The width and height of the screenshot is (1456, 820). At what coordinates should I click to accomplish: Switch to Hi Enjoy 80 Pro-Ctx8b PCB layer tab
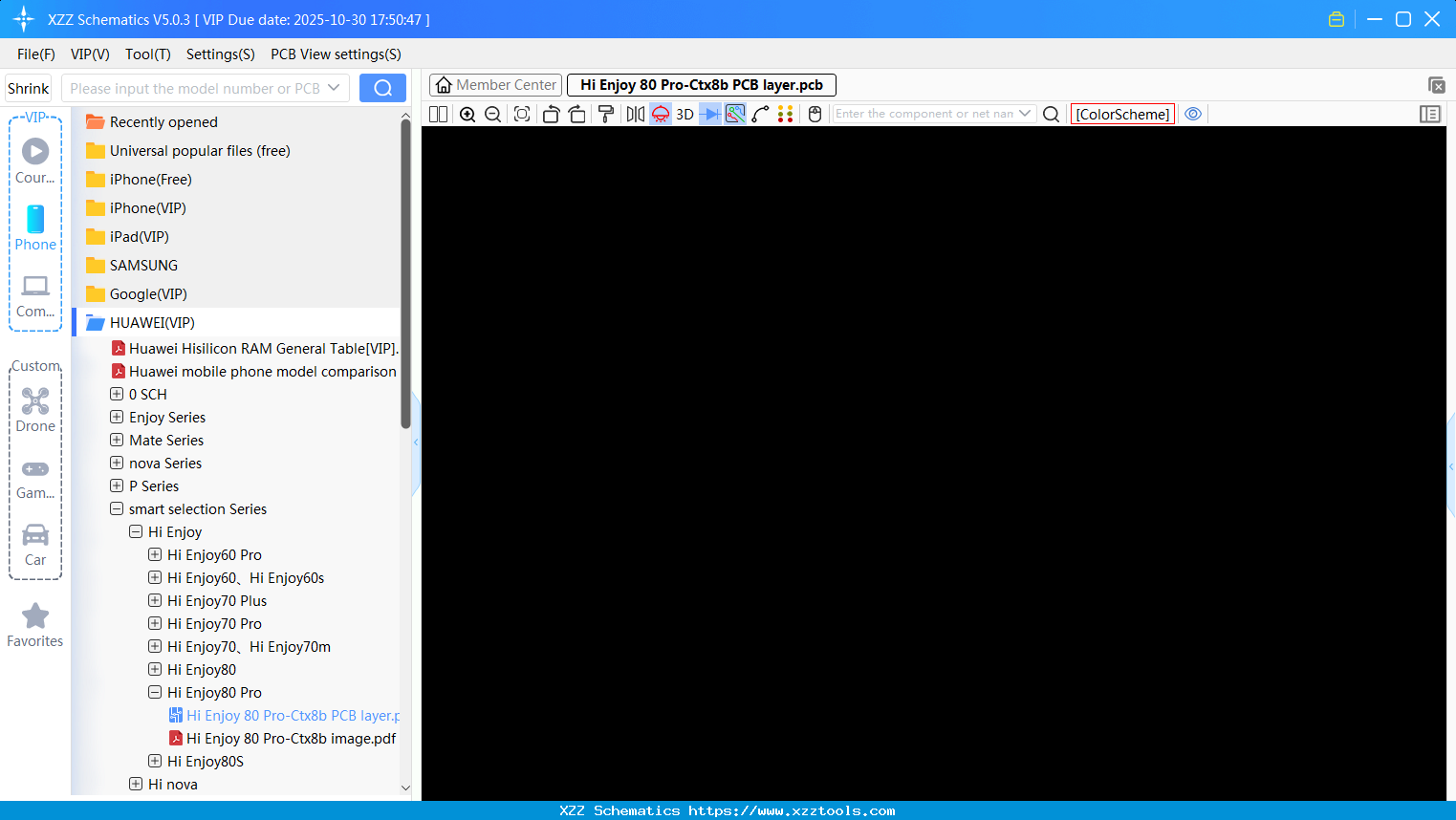click(702, 85)
